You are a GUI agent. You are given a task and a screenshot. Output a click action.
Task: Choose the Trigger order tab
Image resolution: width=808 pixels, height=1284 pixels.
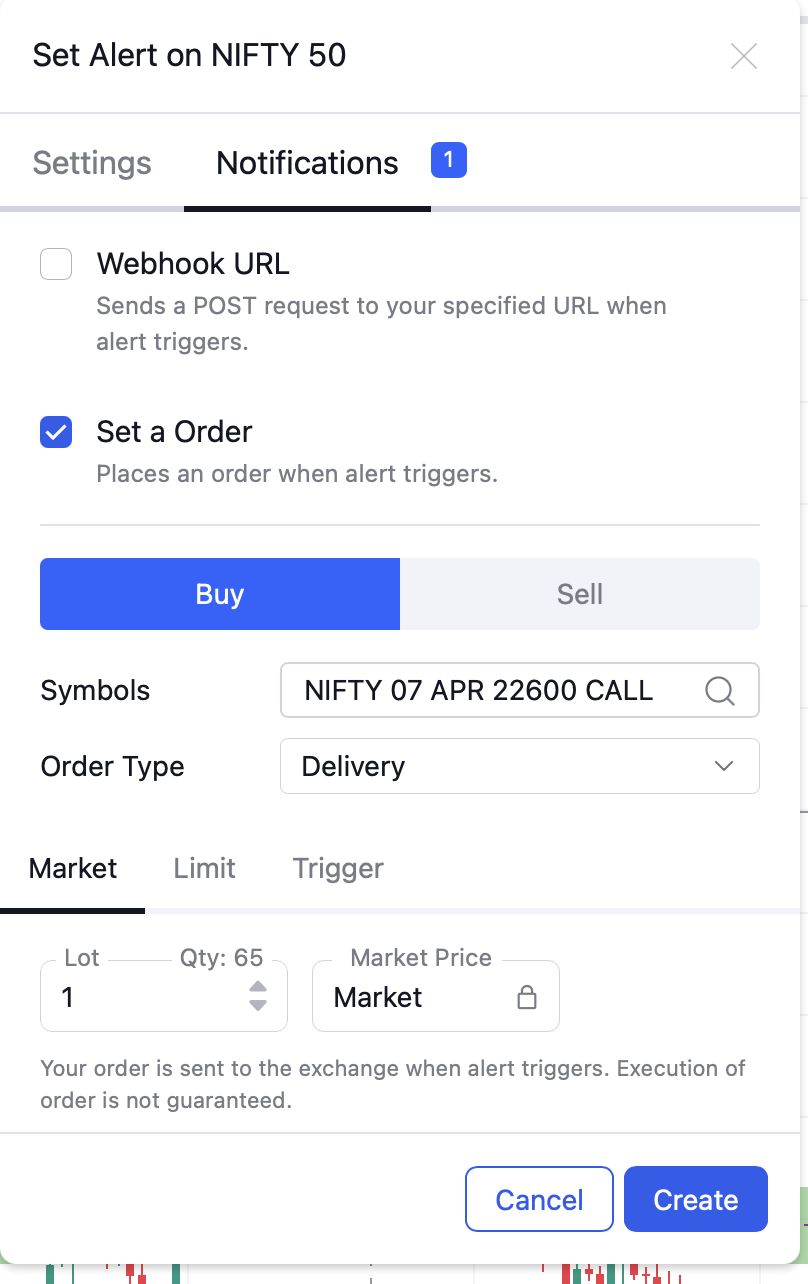[338, 868]
